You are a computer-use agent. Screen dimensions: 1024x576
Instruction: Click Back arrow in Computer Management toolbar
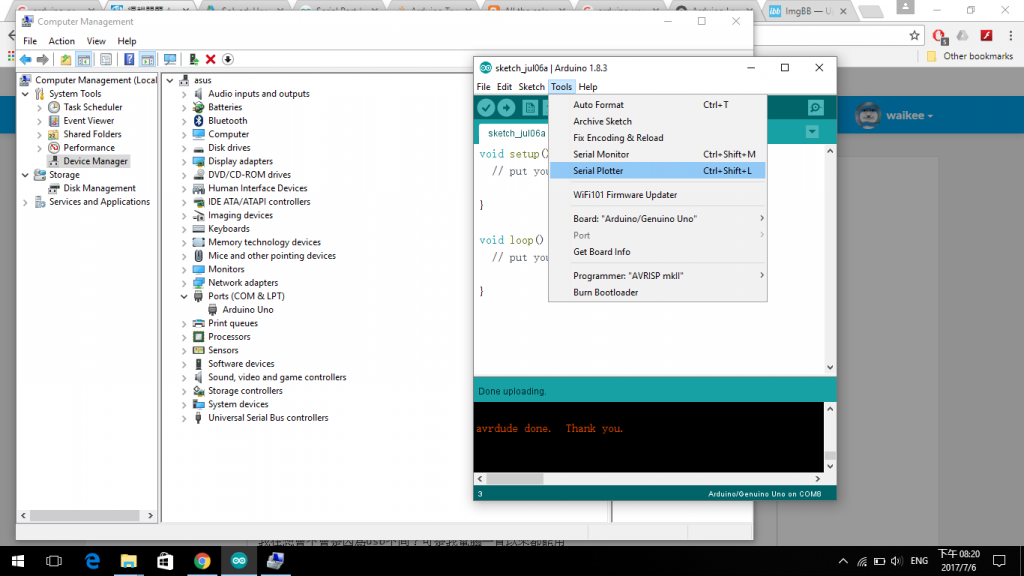click(25, 59)
